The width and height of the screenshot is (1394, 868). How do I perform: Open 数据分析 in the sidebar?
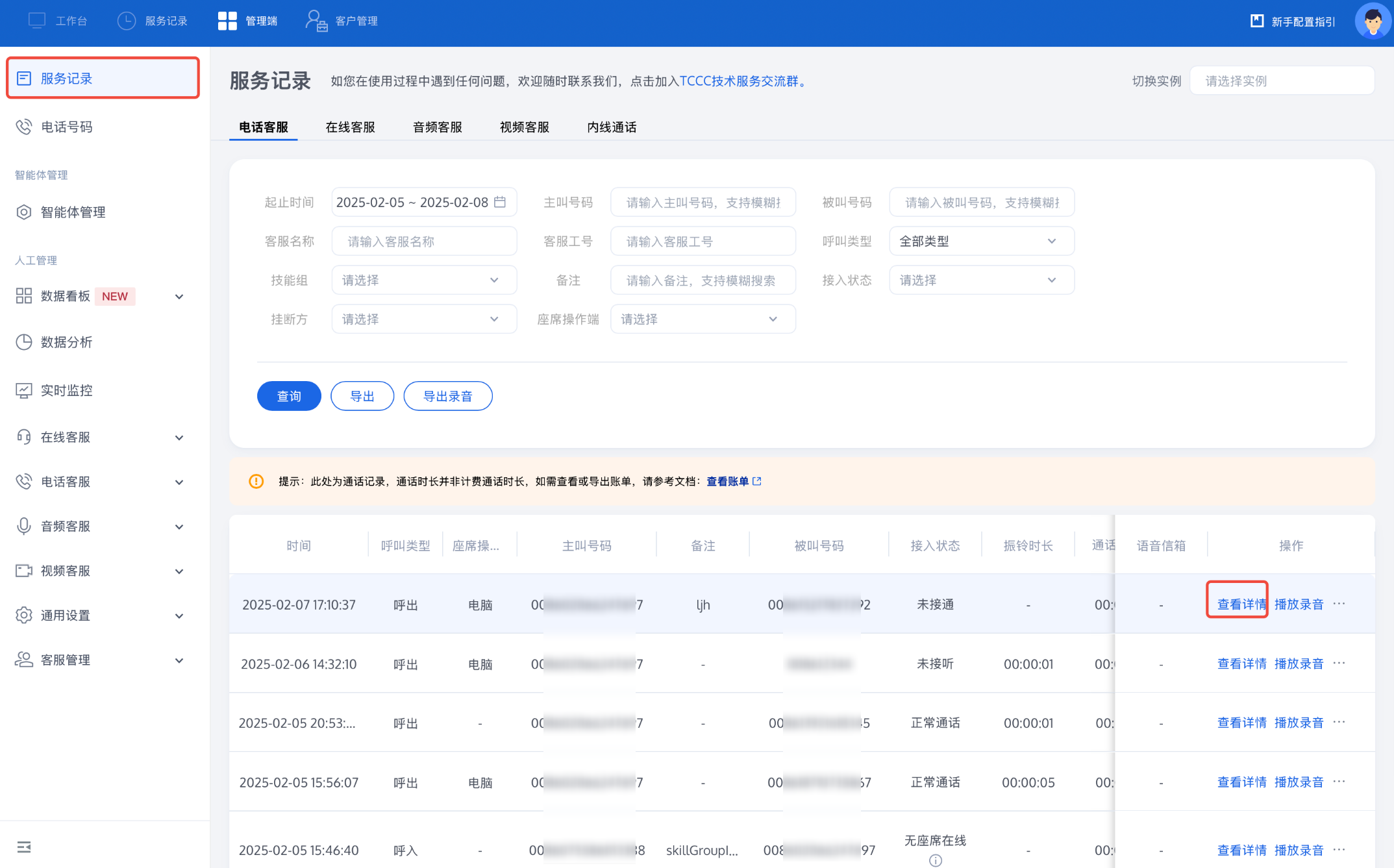coord(66,342)
